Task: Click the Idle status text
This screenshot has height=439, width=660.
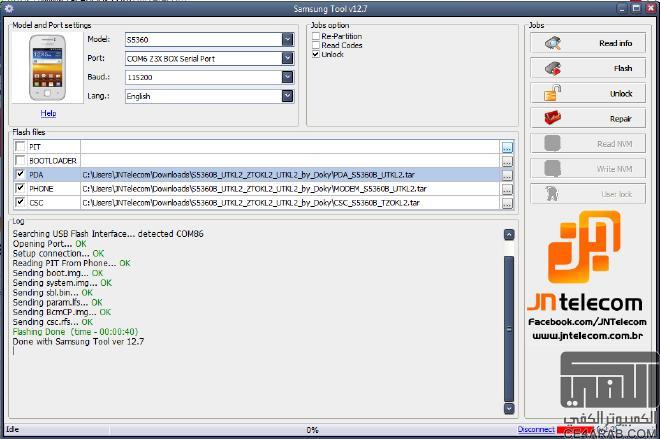Action: [x=12, y=429]
